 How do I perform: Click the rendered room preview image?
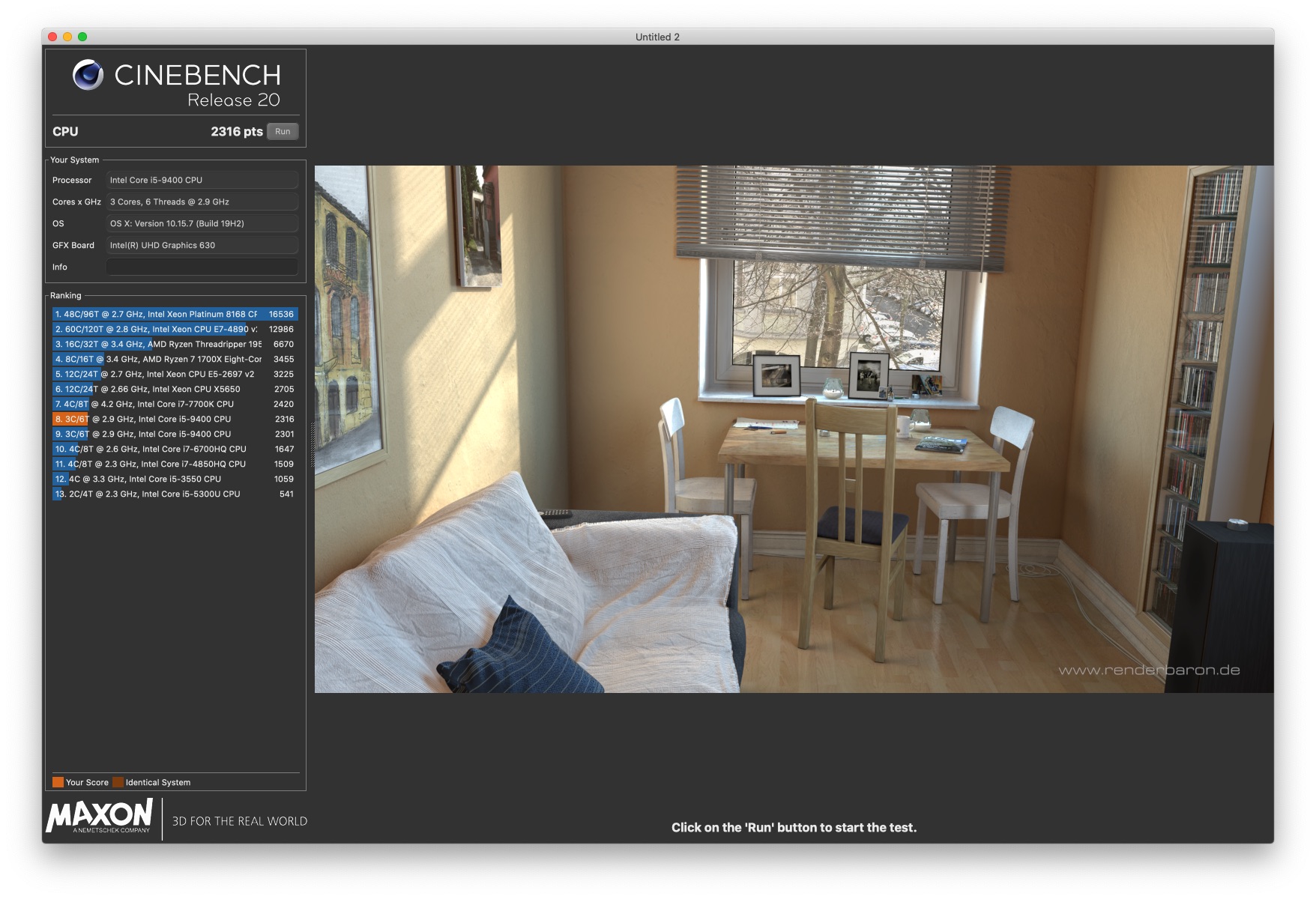(x=794, y=429)
